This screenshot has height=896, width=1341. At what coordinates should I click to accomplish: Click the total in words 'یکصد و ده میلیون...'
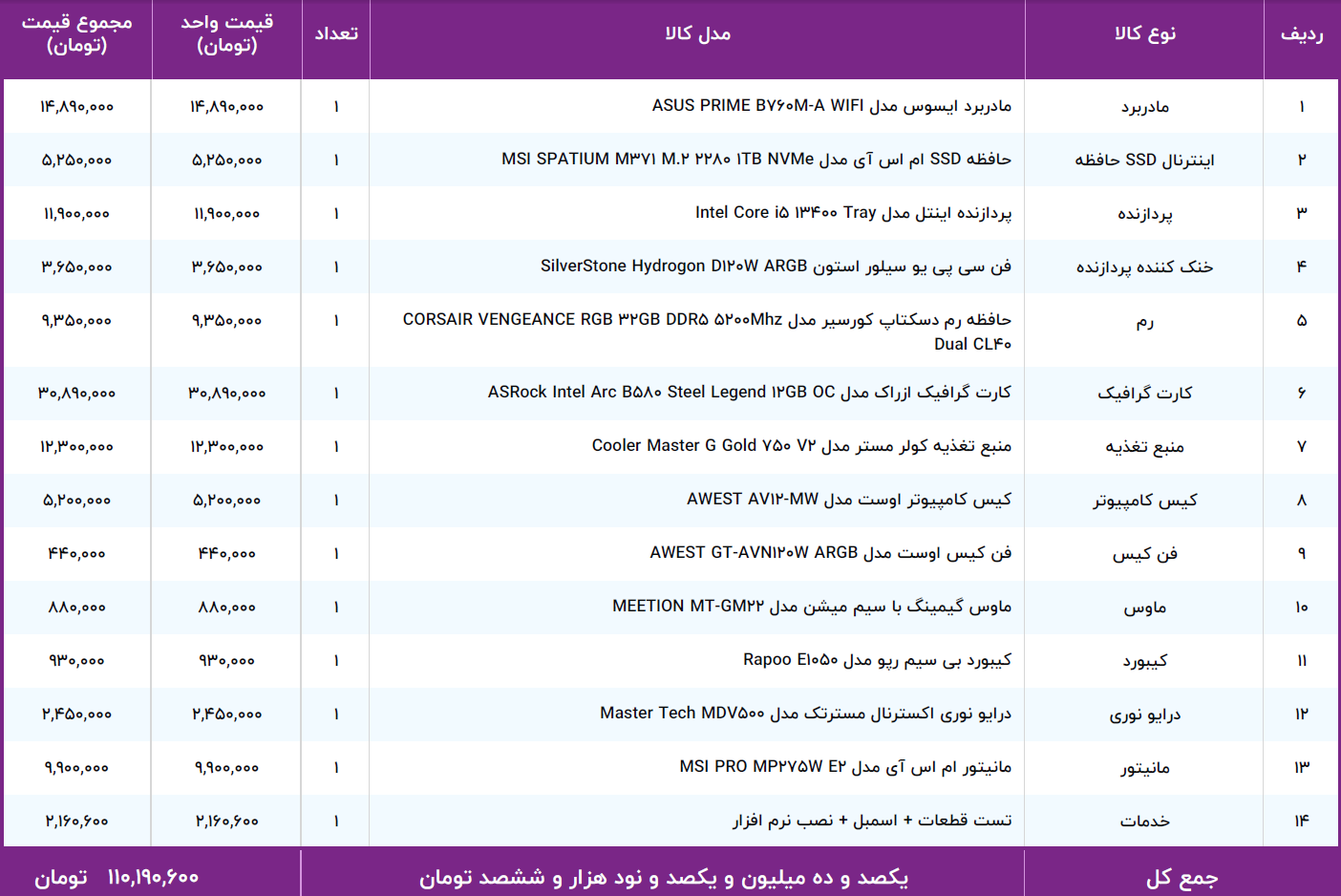click(x=664, y=877)
